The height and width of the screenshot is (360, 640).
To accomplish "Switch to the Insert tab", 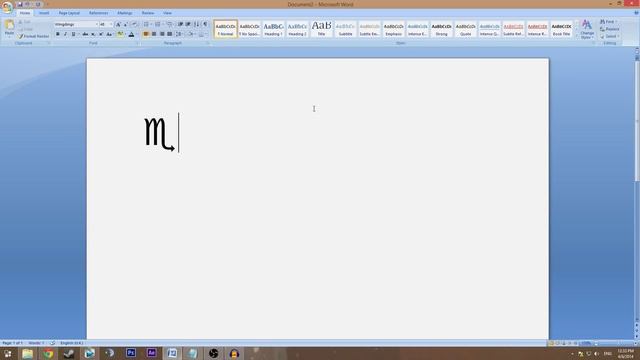I will point(44,13).
